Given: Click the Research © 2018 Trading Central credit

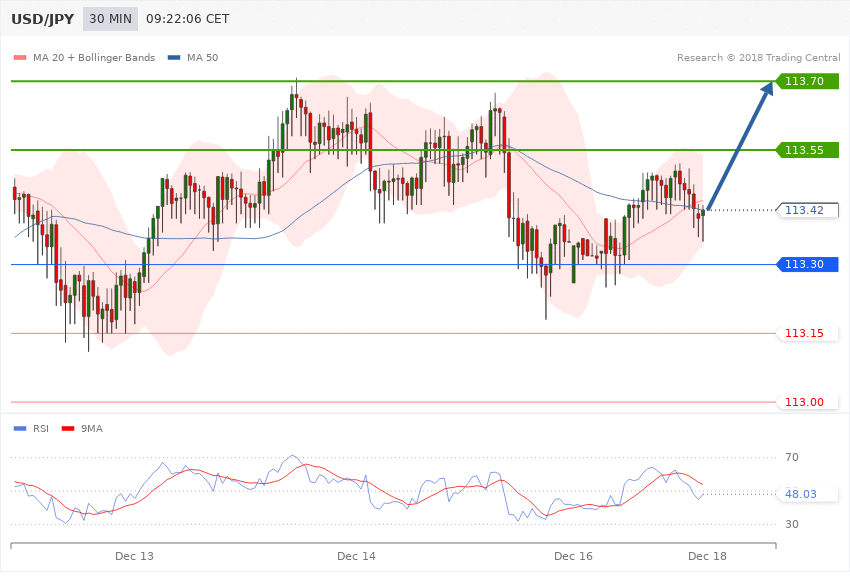Looking at the screenshot, I should [758, 57].
